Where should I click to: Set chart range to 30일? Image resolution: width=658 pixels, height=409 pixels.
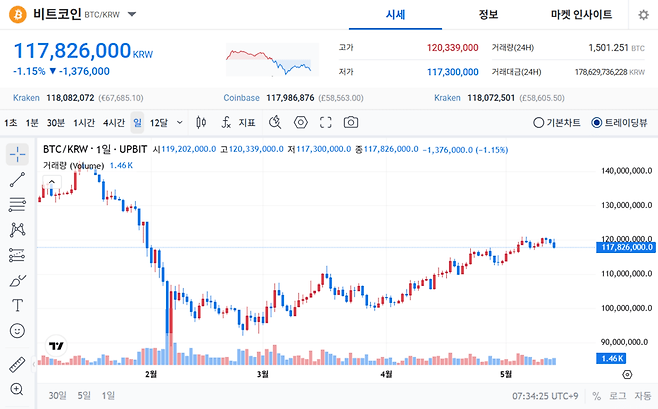coord(57,396)
